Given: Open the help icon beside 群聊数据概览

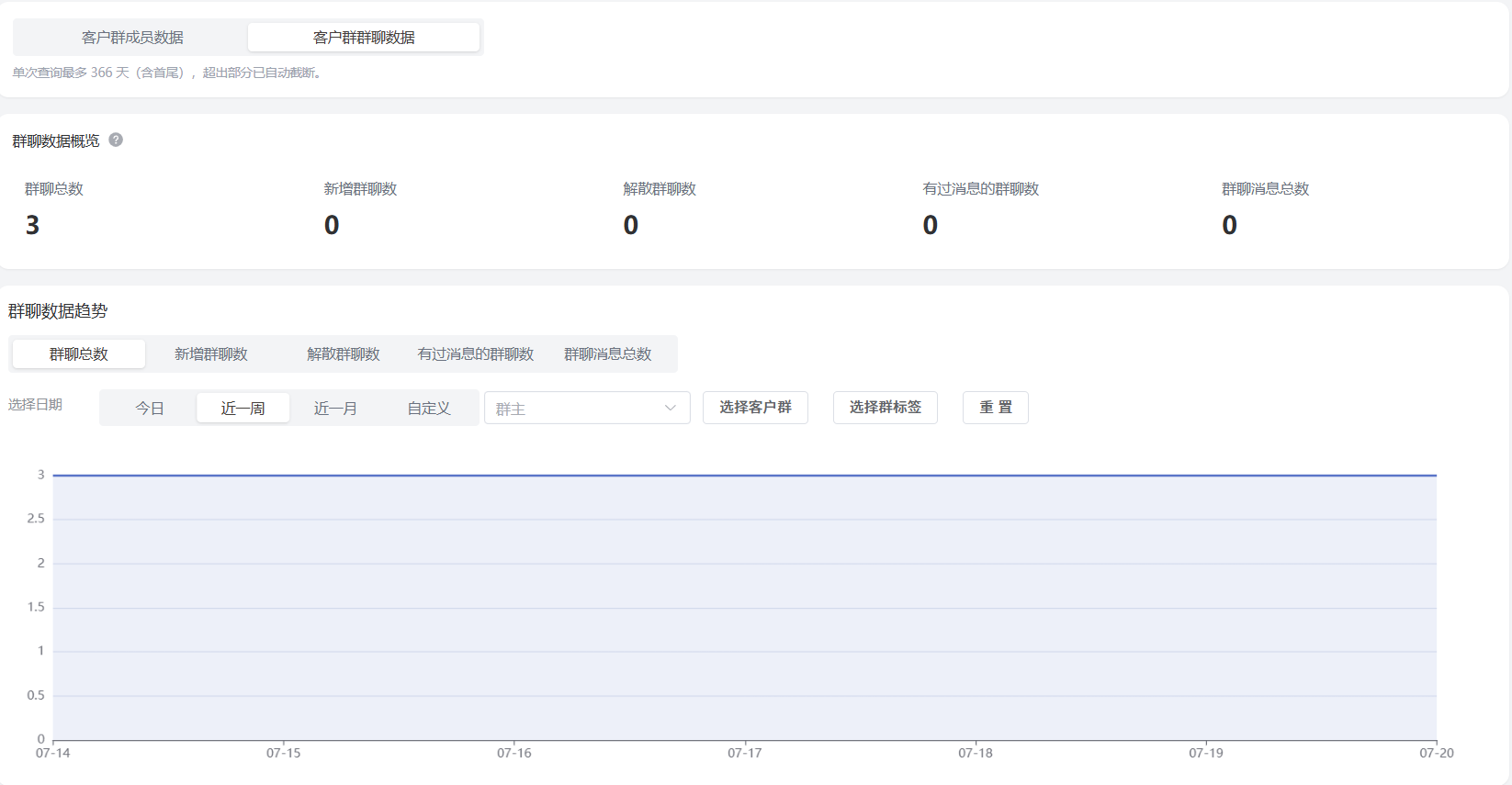Looking at the screenshot, I should (x=116, y=140).
